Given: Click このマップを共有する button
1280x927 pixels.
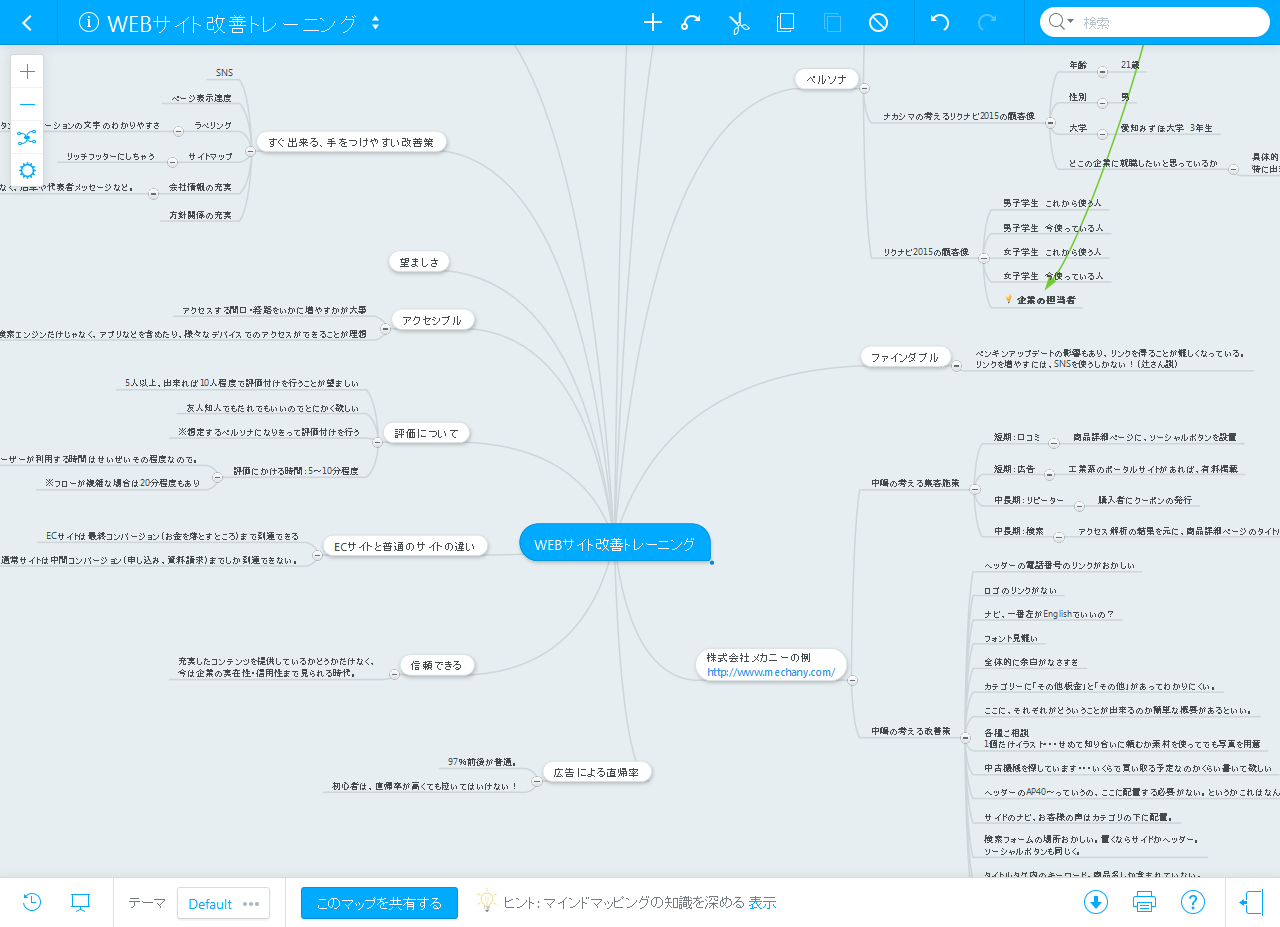Looking at the screenshot, I should click(379, 903).
